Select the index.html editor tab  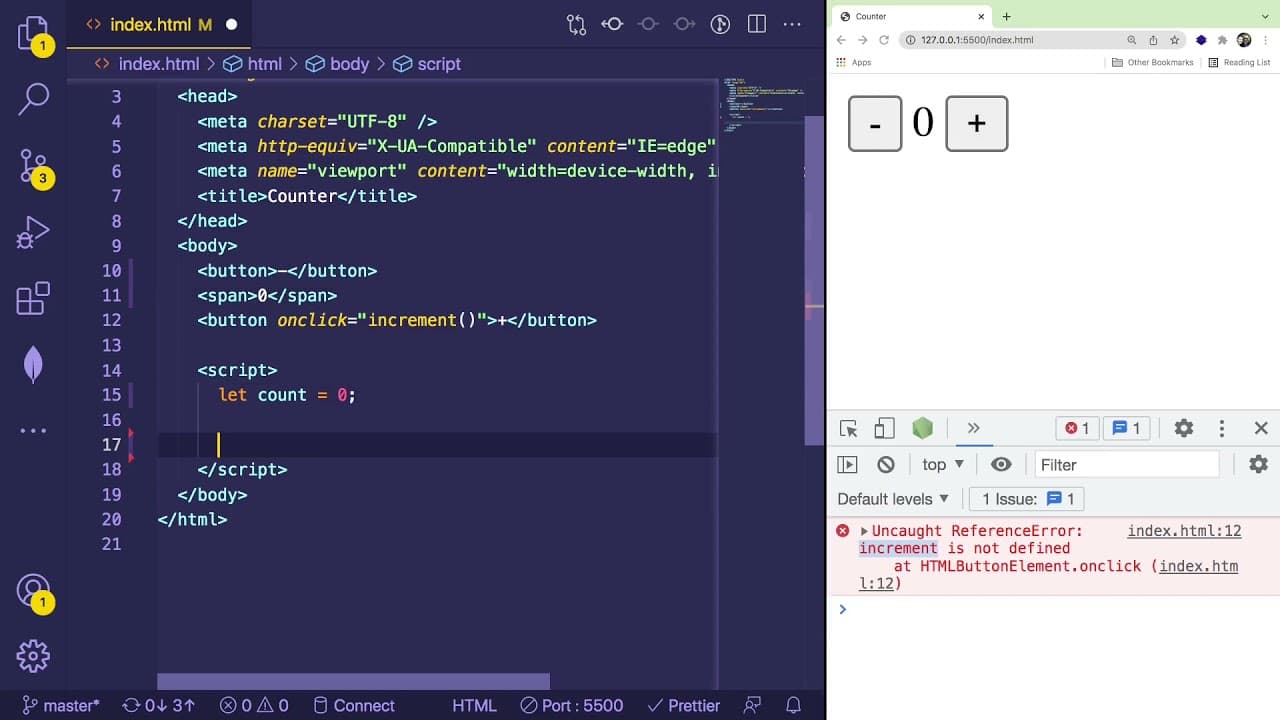(x=150, y=24)
